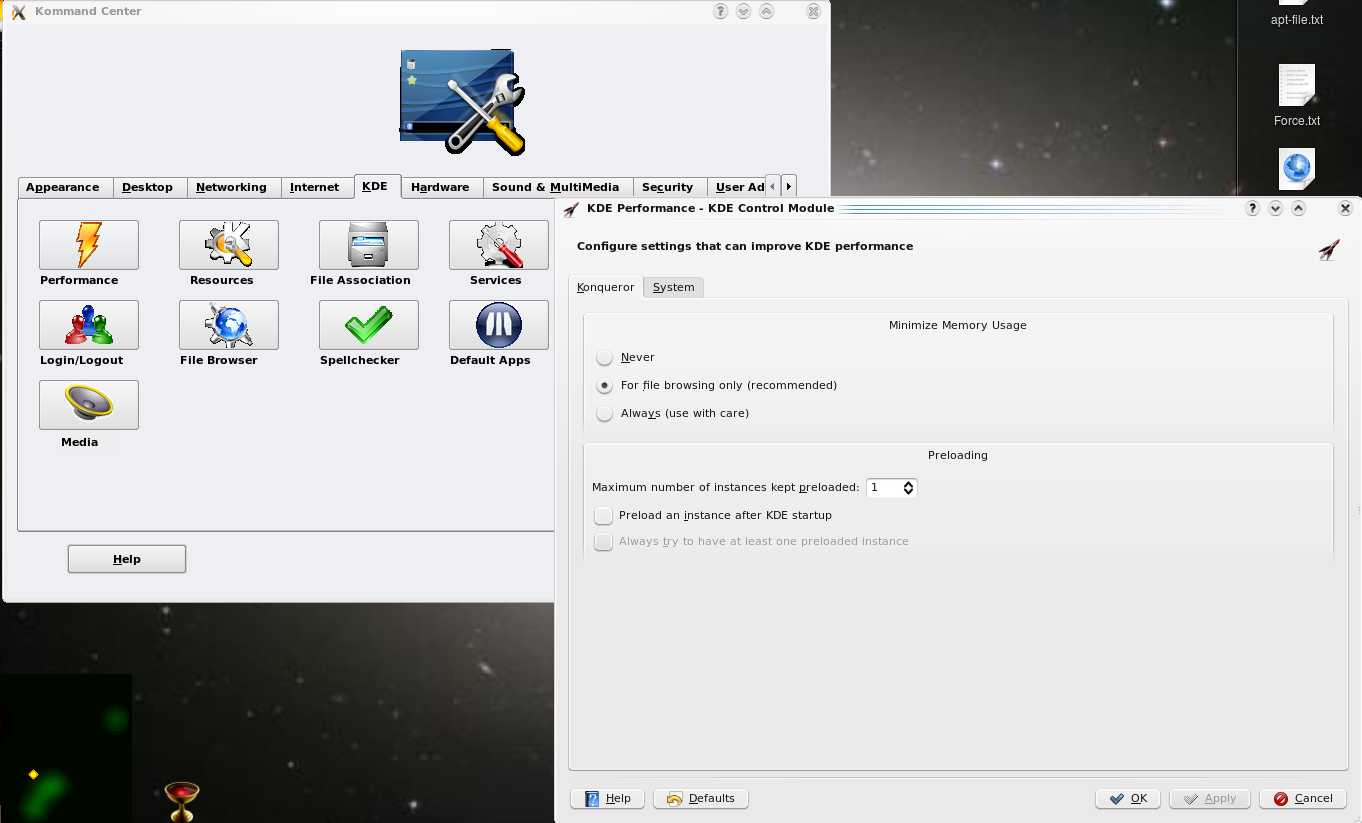Select the Never memory usage option

tap(604, 358)
